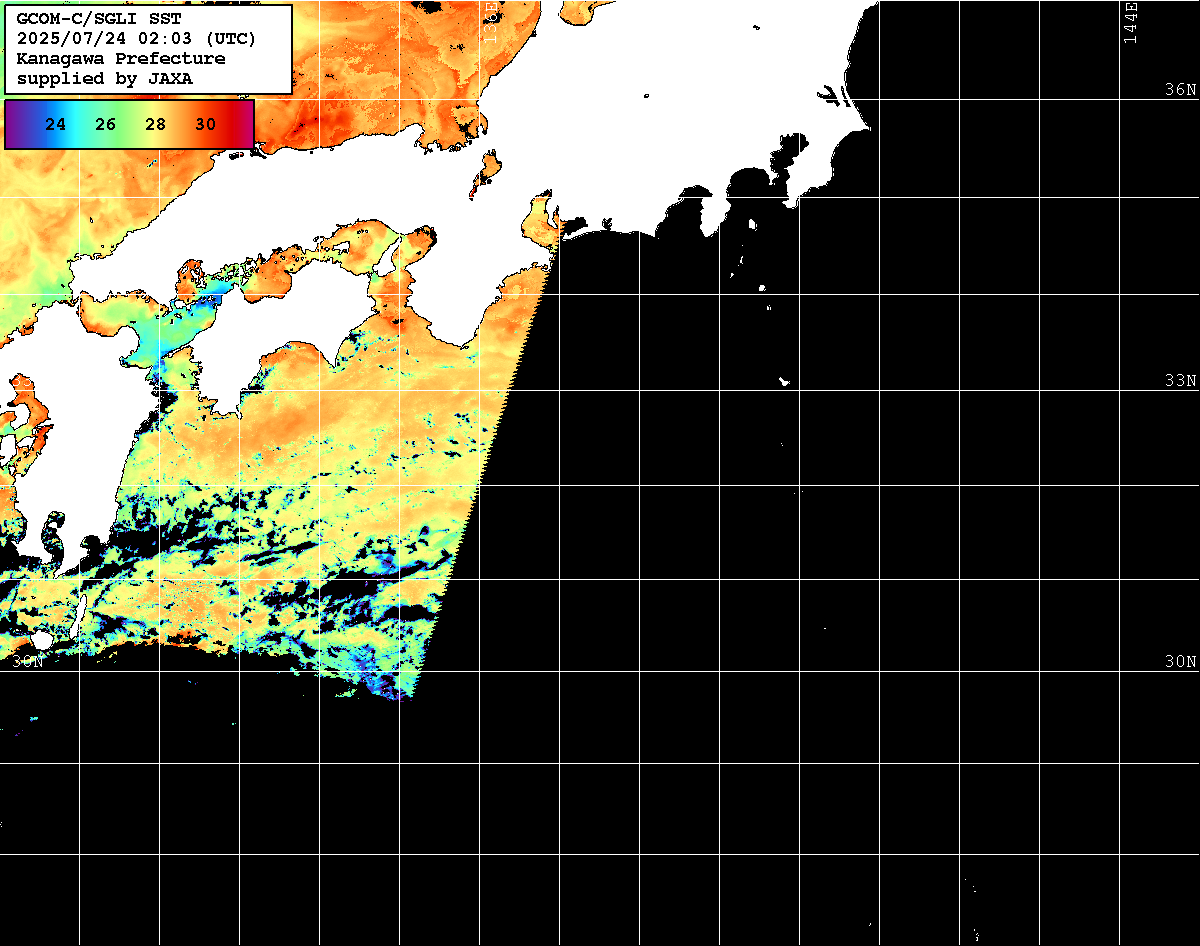This screenshot has height=946, width=1200.
Task: Click the GCOM-C/SGLI SST title text
Action: point(100,19)
